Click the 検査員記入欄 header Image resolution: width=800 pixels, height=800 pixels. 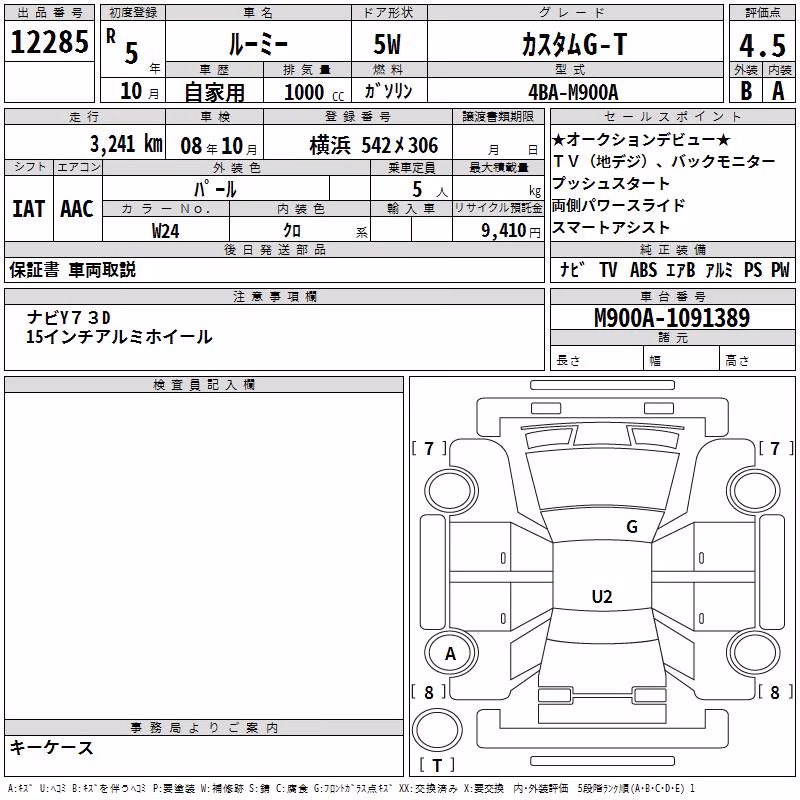click(x=204, y=385)
